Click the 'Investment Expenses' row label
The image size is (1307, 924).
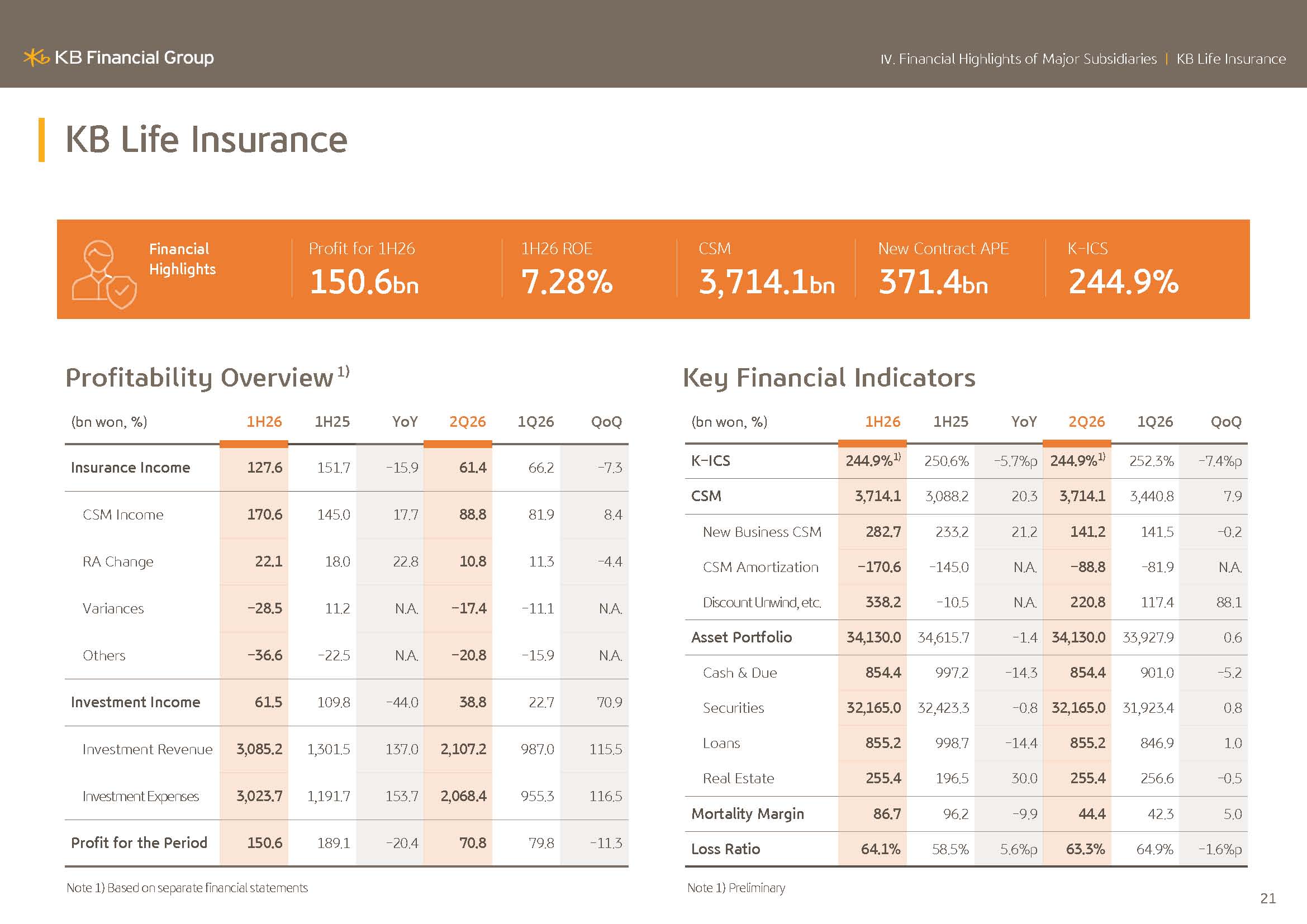141,797
